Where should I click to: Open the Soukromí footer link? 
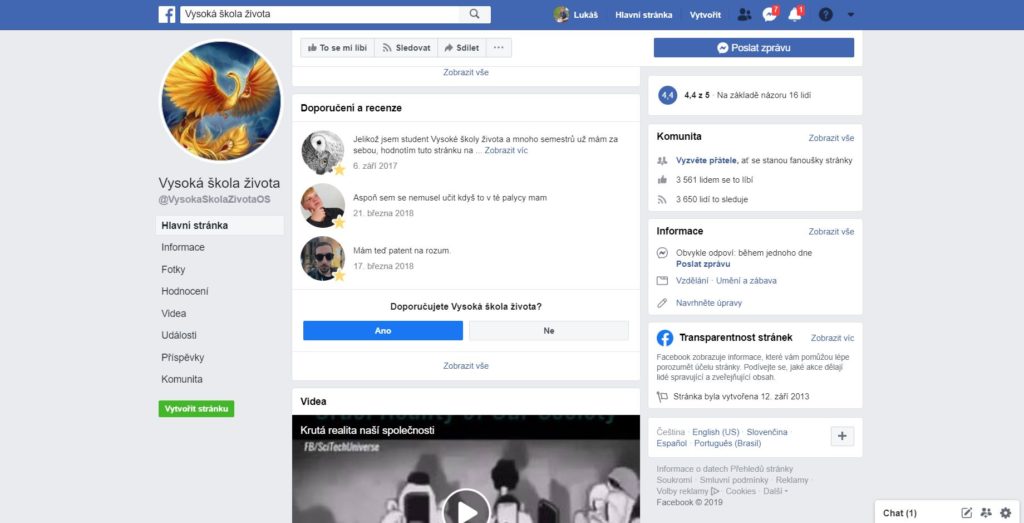coord(674,480)
